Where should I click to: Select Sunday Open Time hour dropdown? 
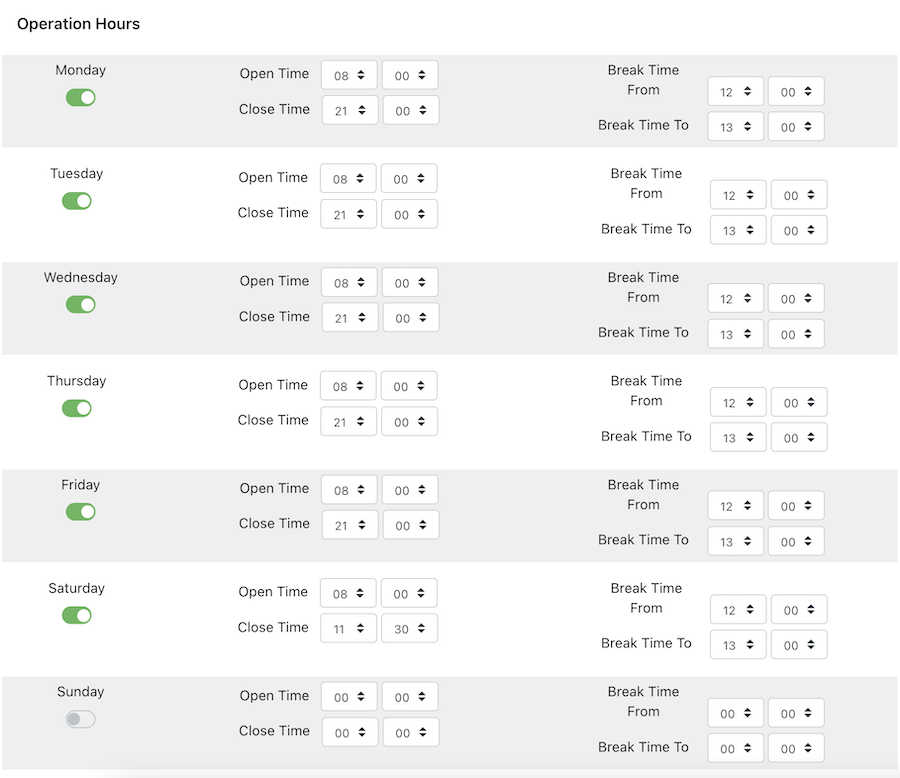coord(349,696)
